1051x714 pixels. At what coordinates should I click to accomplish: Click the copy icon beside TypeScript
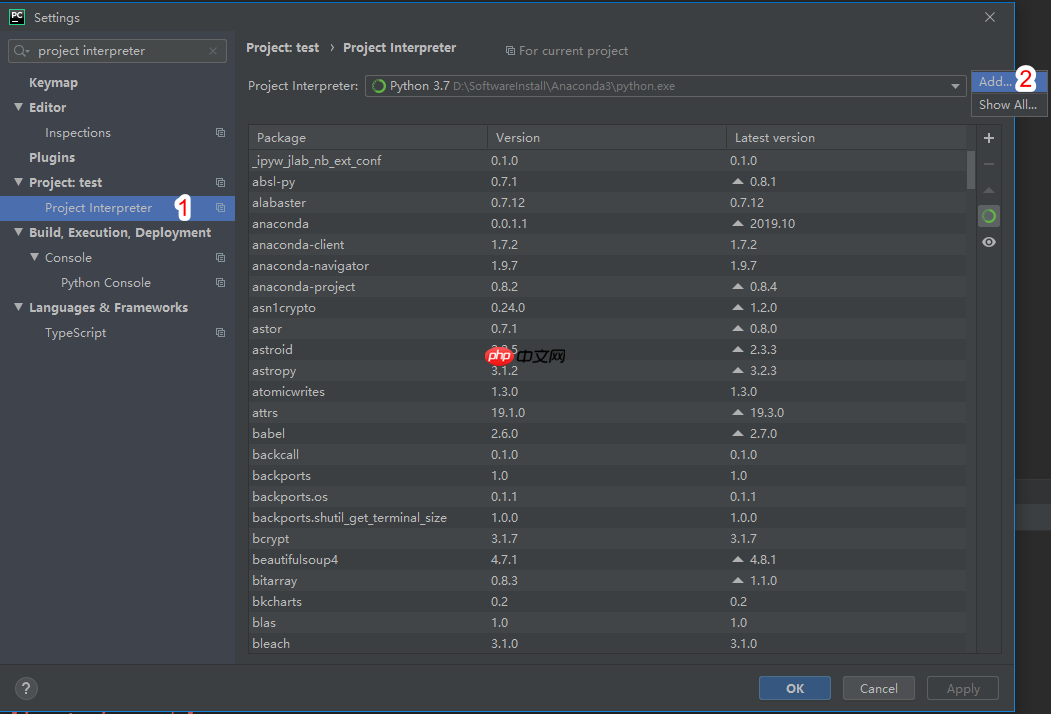220,333
